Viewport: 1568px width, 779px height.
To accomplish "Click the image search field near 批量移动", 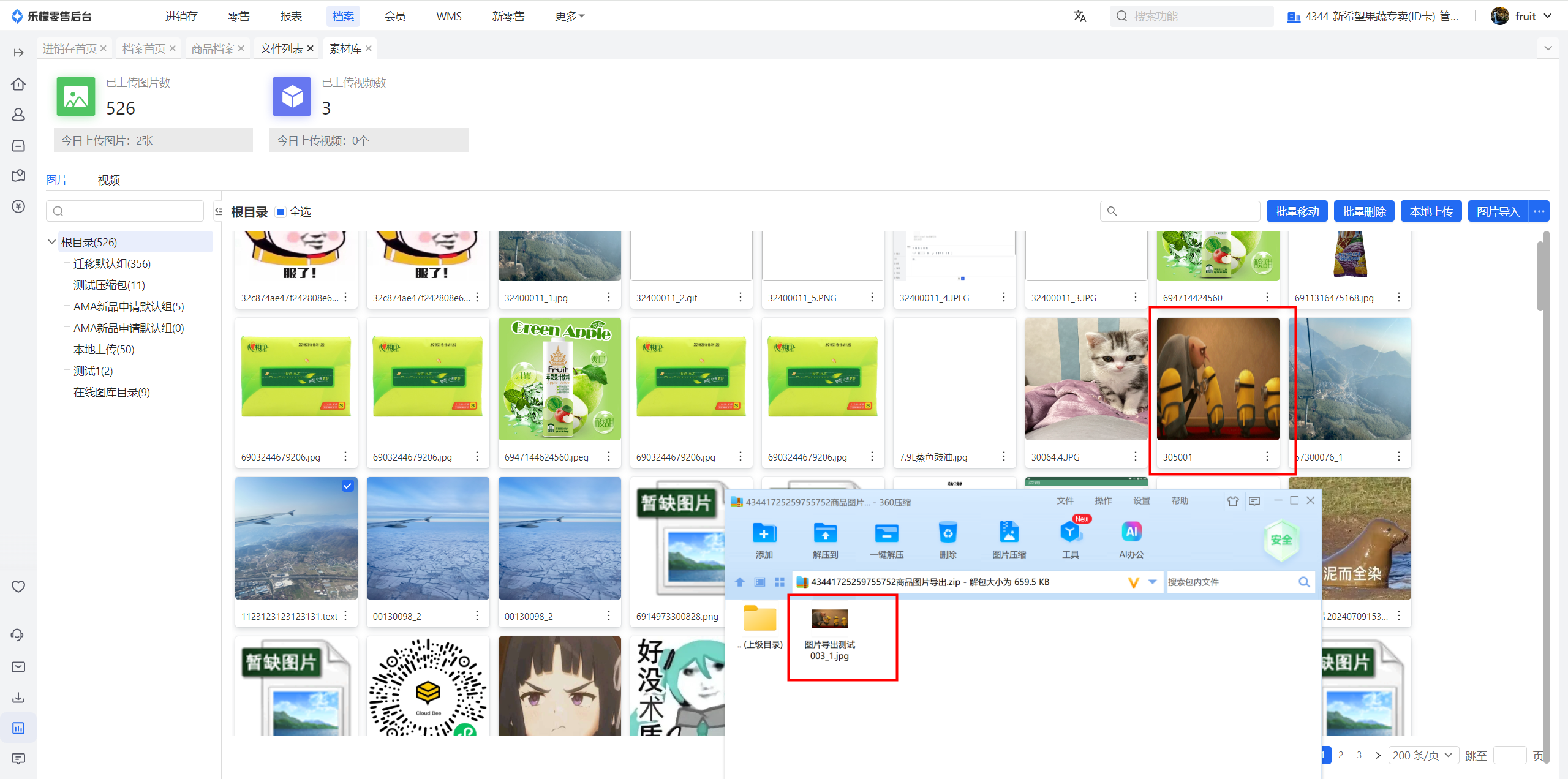I will point(1180,211).
